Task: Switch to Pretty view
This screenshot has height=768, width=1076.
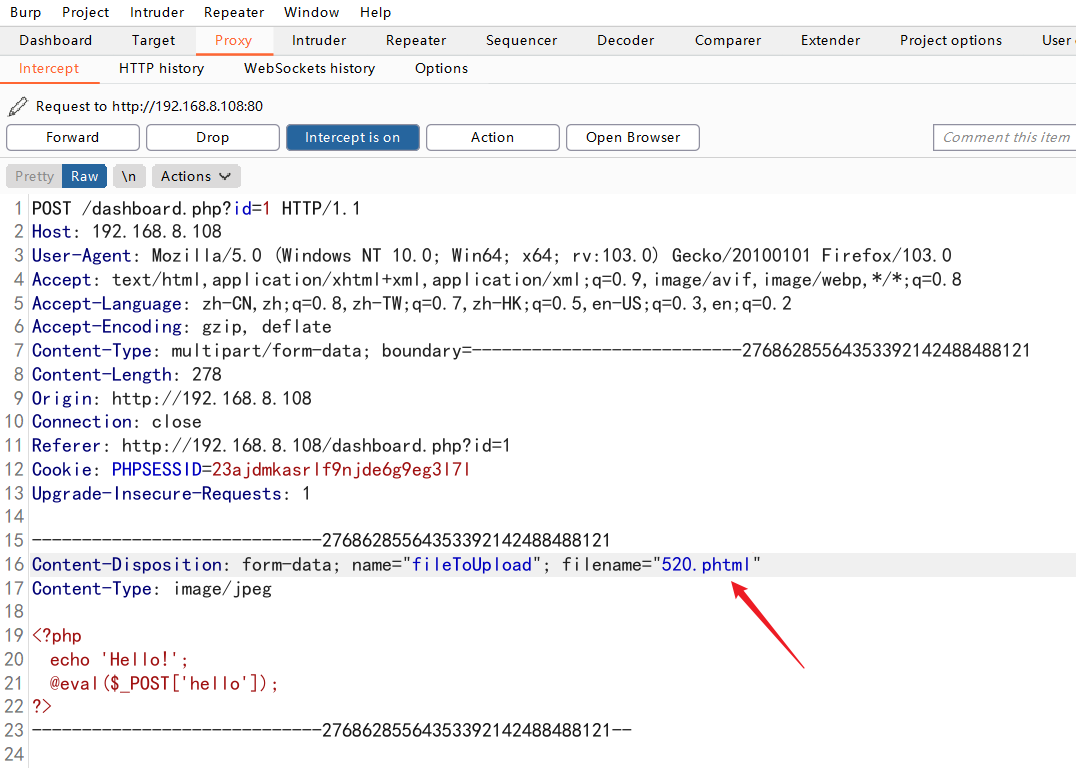Action: tap(34, 176)
